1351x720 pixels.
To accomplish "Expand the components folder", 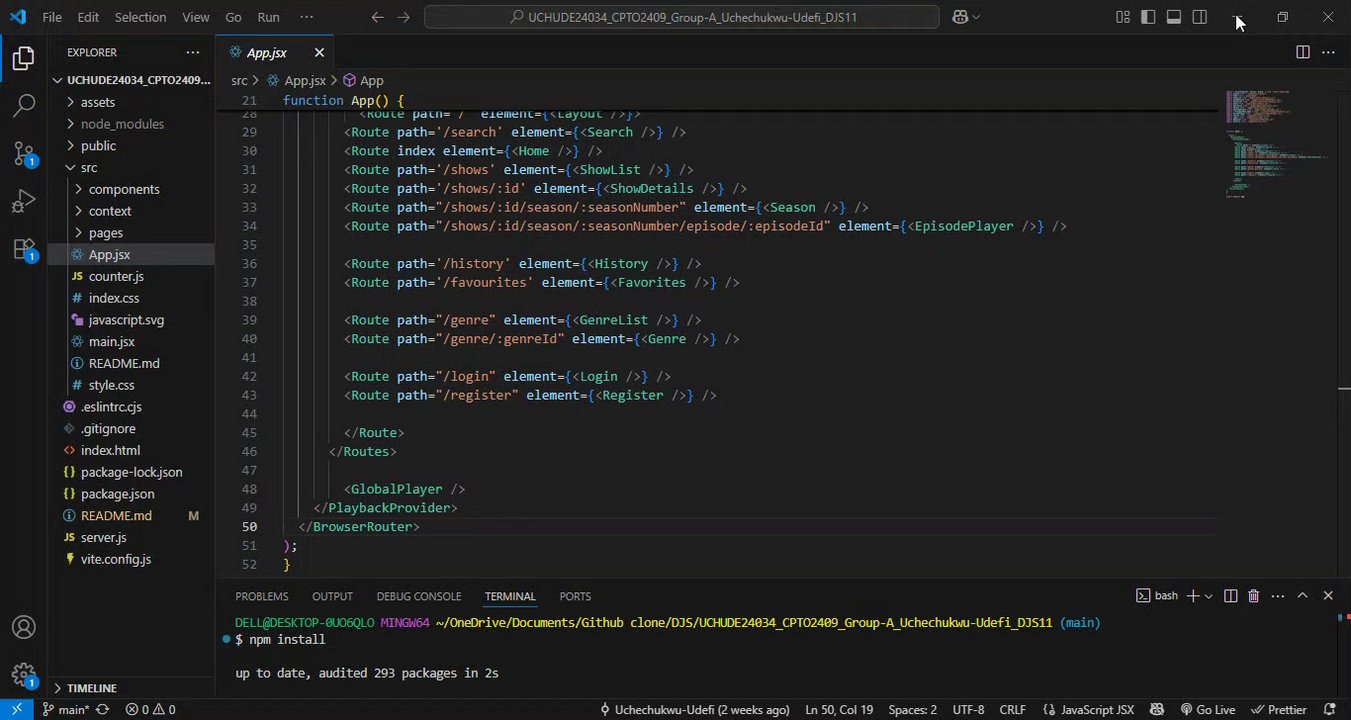I will [x=124, y=189].
